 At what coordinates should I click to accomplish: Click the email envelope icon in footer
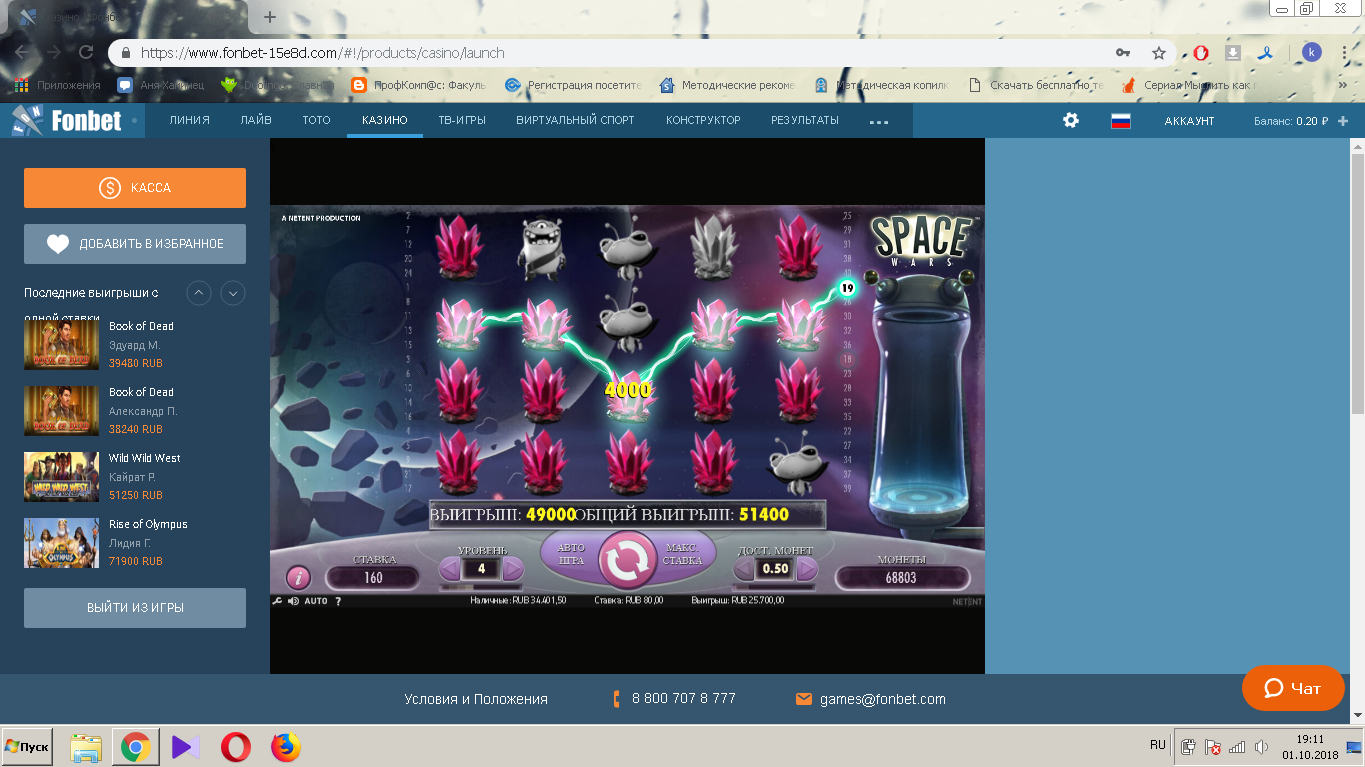(804, 699)
